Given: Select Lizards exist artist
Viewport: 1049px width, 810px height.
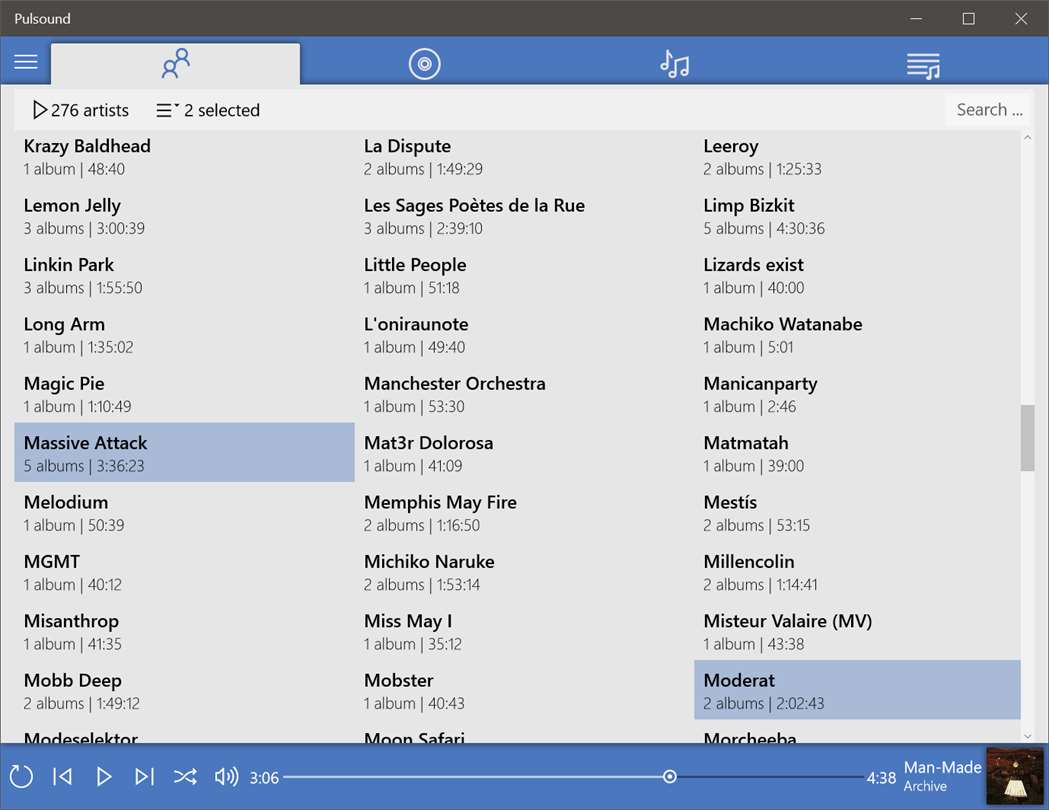Looking at the screenshot, I should coord(857,275).
